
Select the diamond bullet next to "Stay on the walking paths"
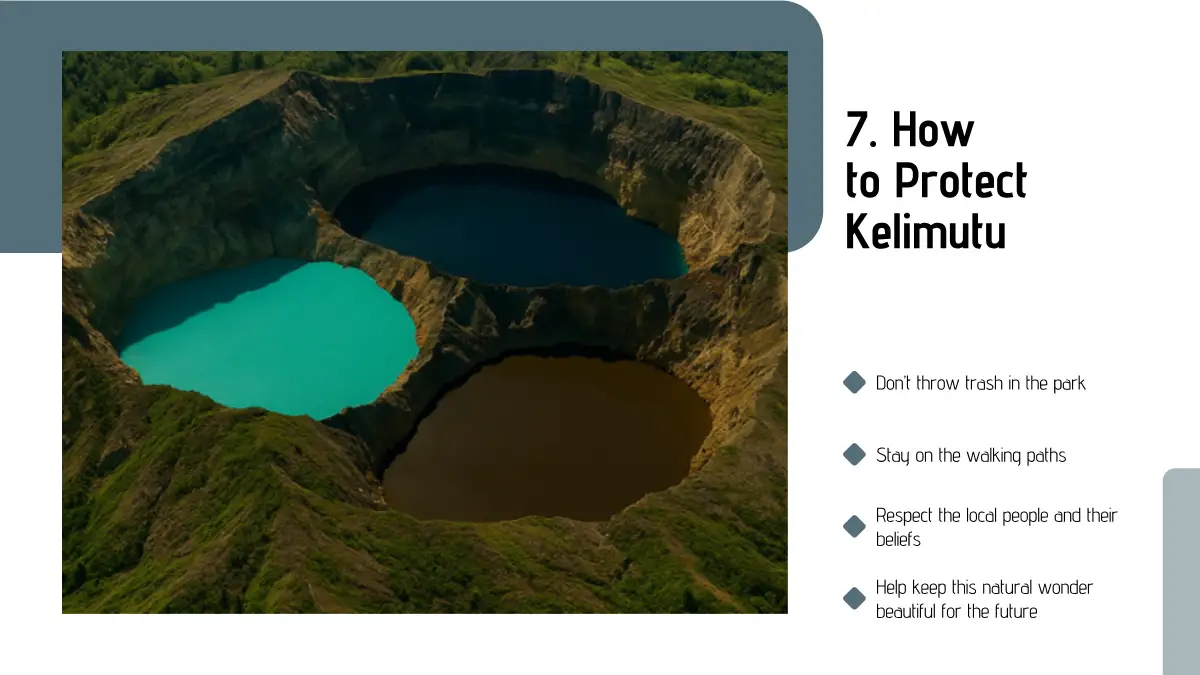pyautogui.click(x=854, y=455)
